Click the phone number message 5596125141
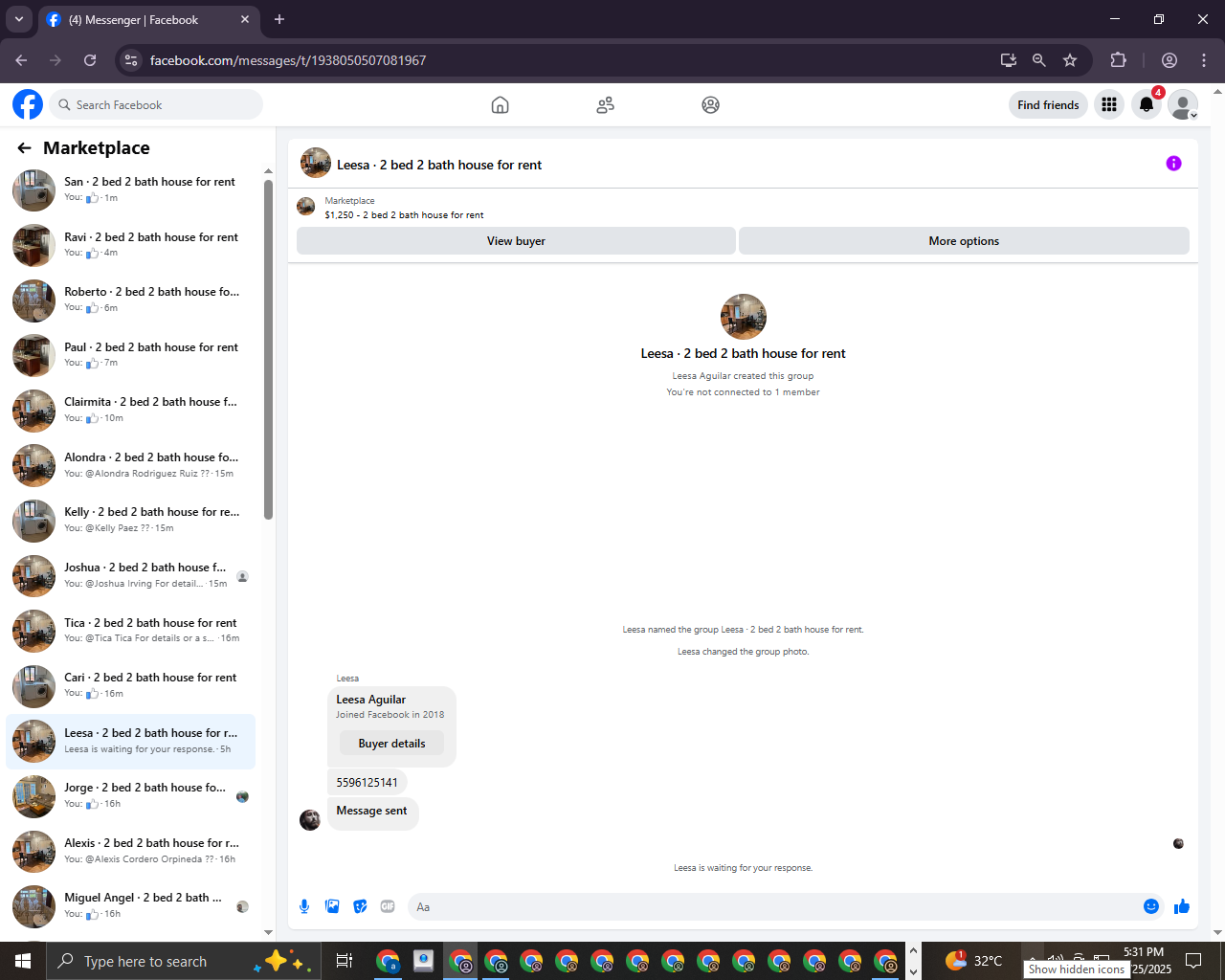 click(x=367, y=782)
